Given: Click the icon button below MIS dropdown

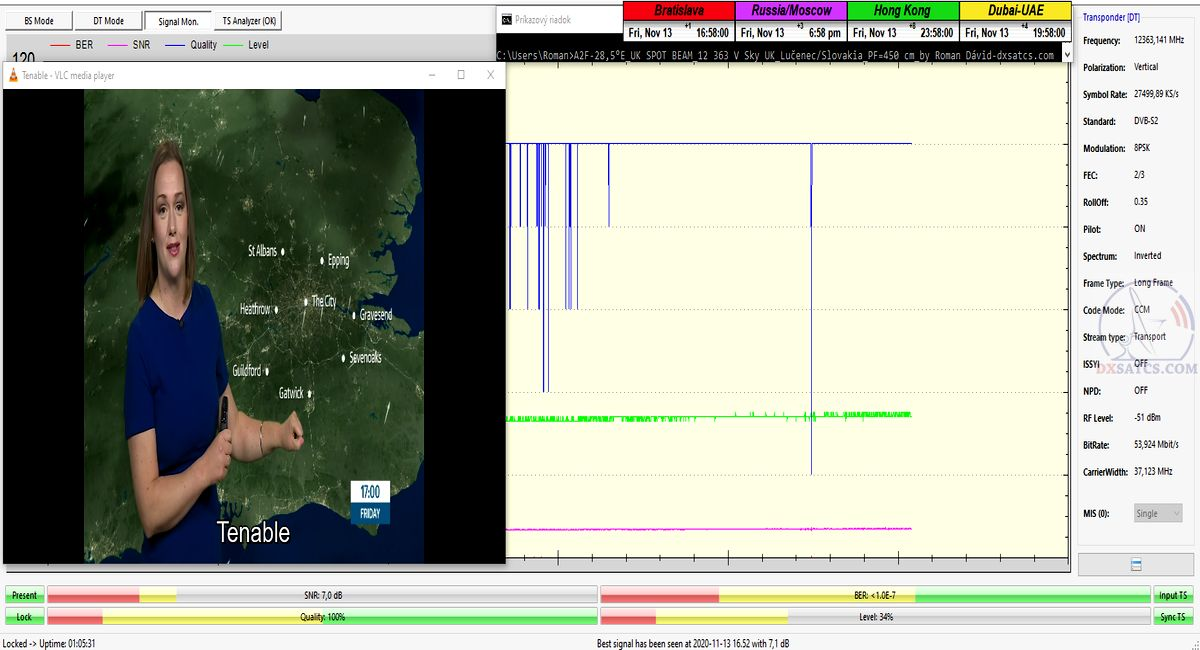Looking at the screenshot, I should pyautogui.click(x=1135, y=565).
